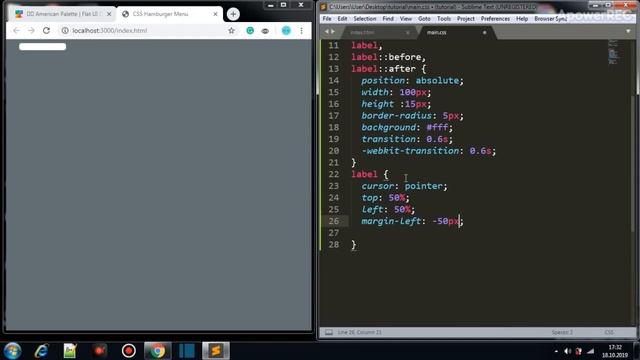Switch to Sublime Text from taskbar
This screenshot has height=360, width=640.
coord(216,351)
